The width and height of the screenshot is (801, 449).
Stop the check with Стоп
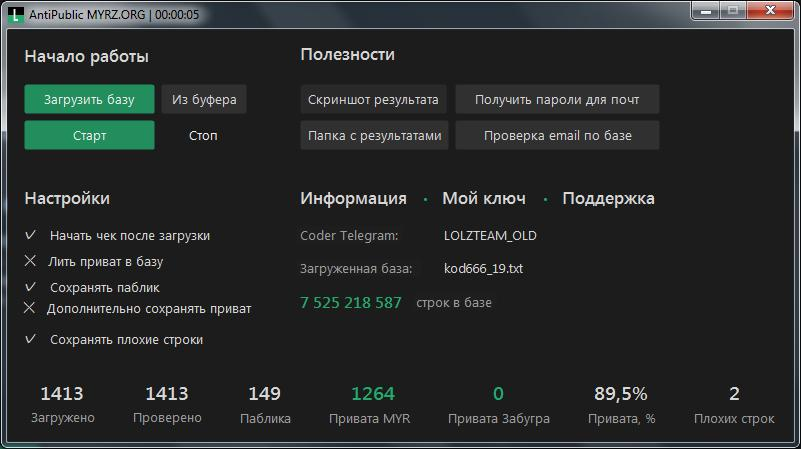pyautogui.click(x=203, y=135)
